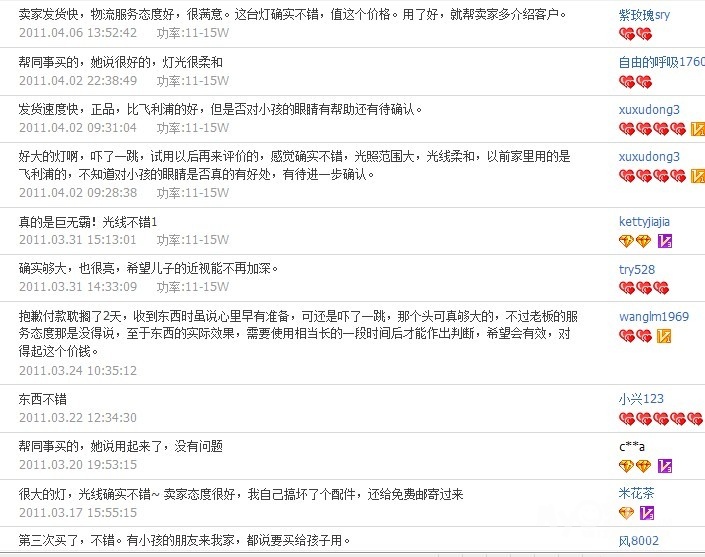Click the heart rating icons under 自由的呼吸1760

[635, 81]
